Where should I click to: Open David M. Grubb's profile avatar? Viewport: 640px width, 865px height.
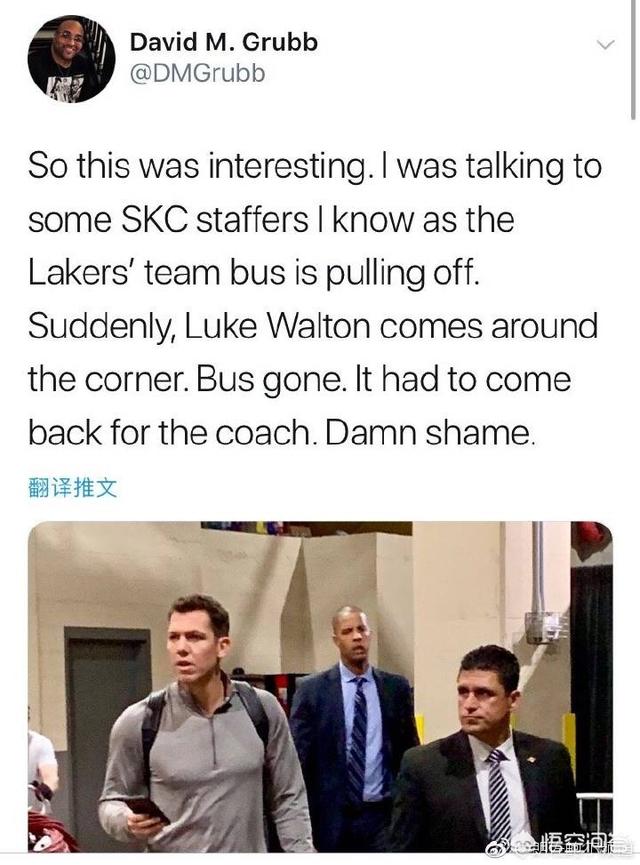tap(71, 59)
